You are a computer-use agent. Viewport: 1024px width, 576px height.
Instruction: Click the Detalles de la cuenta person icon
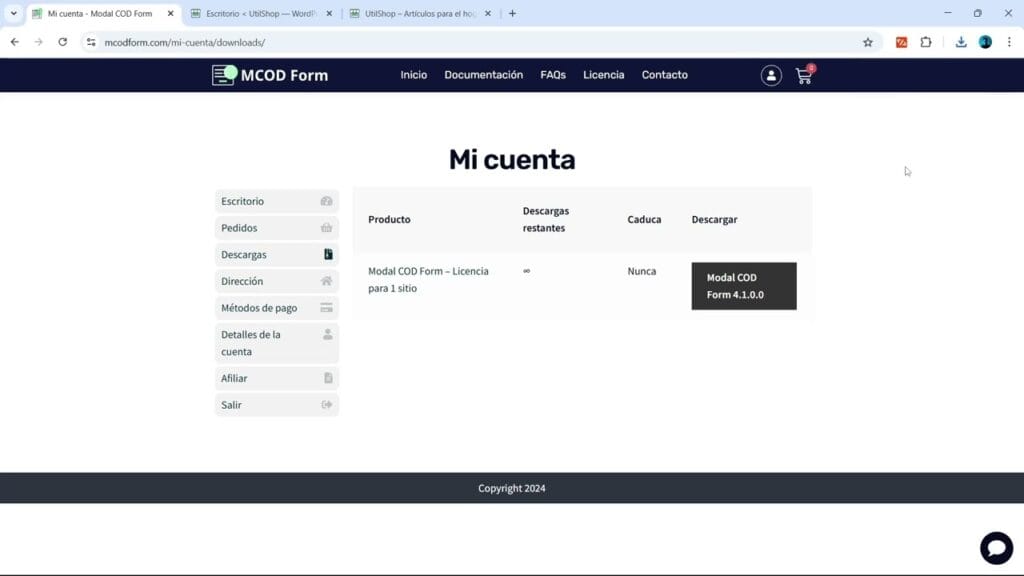pyautogui.click(x=328, y=334)
